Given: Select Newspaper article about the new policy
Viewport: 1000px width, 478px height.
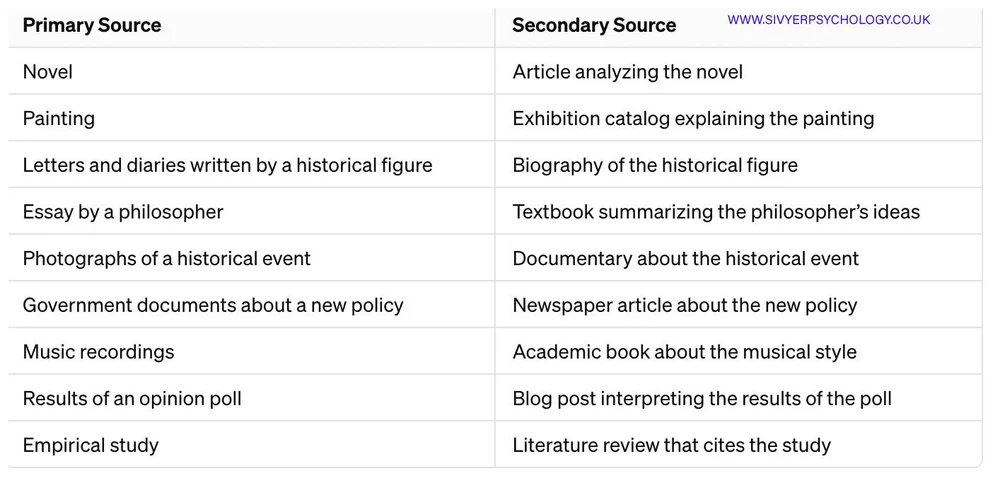Looking at the screenshot, I should [685, 305].
